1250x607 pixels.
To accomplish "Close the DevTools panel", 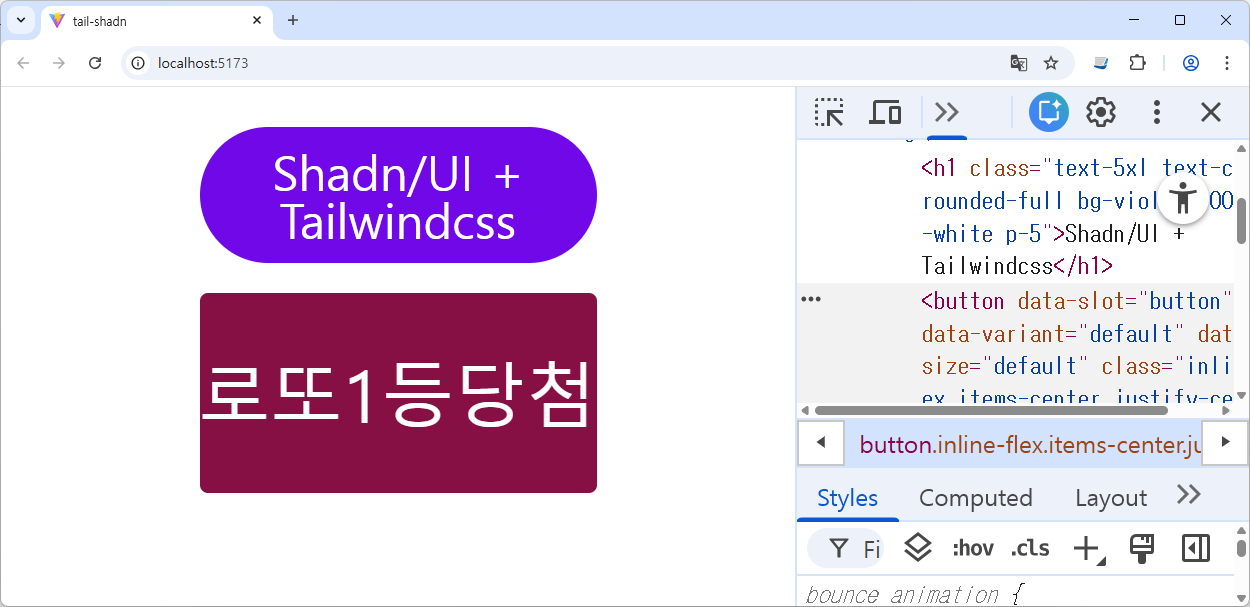I will [1211, 112].
